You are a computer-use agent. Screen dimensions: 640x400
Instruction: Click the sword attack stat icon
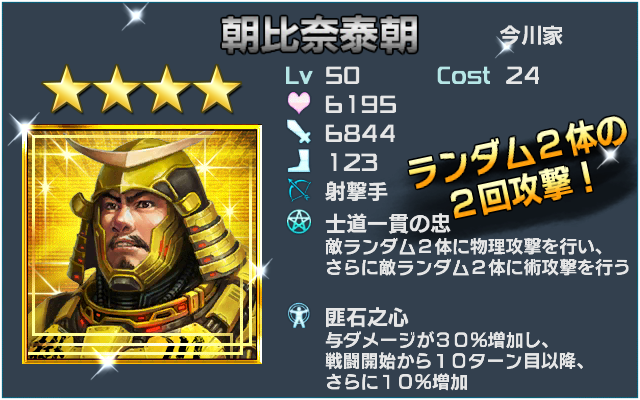point(299,131)
